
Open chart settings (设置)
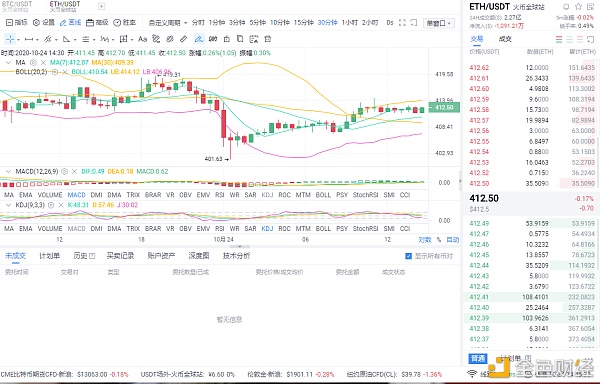tap(44, 23)
